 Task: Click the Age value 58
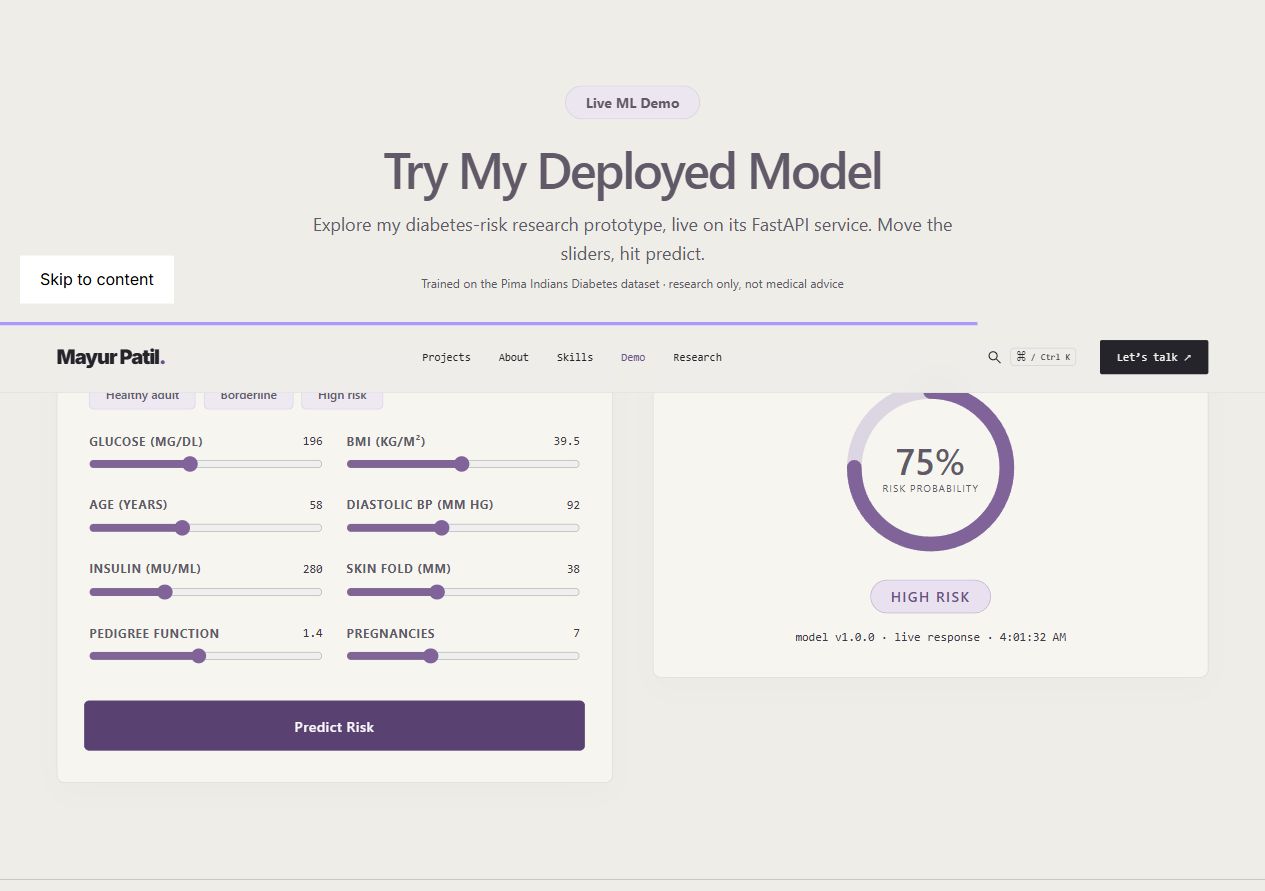316,505
